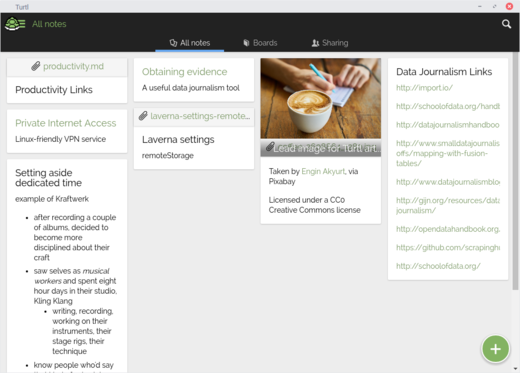This screenshot has width=520, height=373.
Task: Click example of Kraftwerk text
Action: click(x=52, y=199)
